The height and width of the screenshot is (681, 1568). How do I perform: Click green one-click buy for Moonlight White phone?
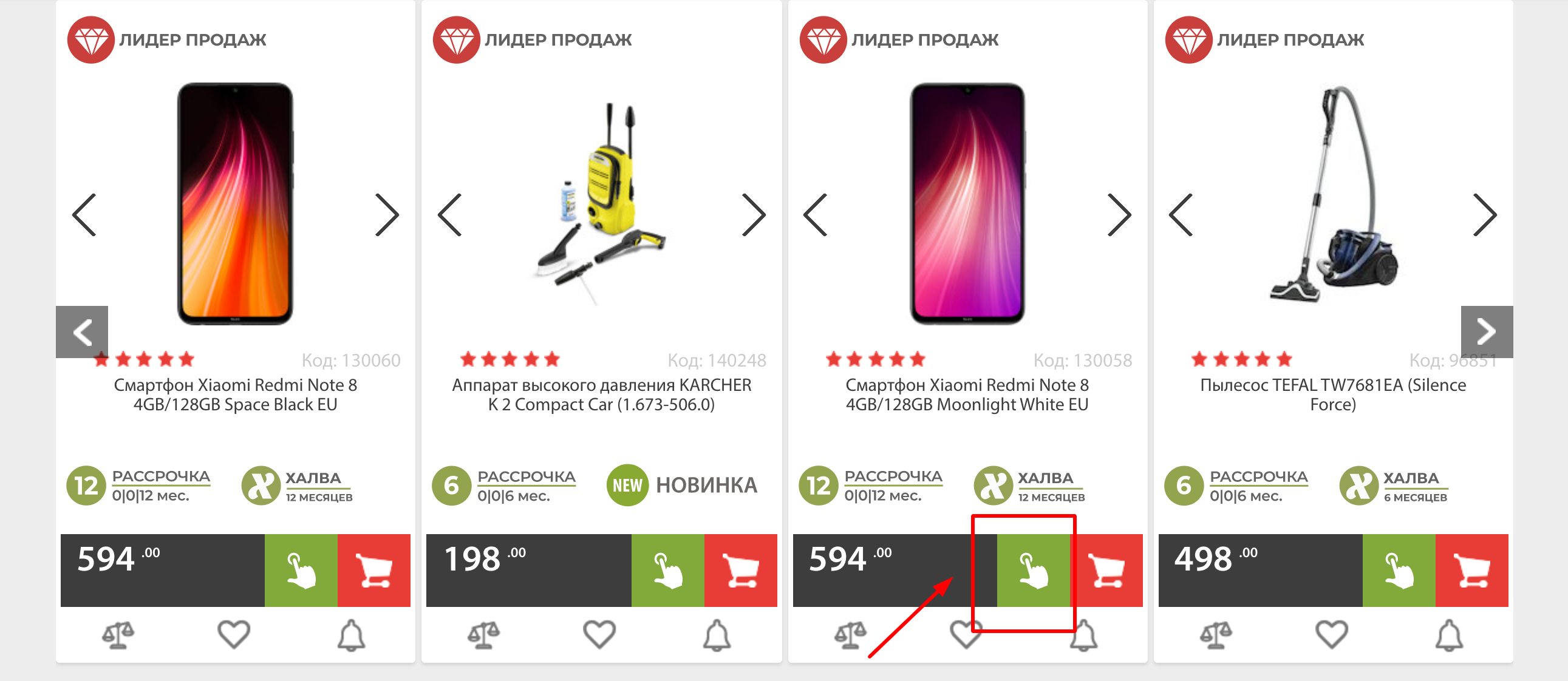tap(1034, 571)
